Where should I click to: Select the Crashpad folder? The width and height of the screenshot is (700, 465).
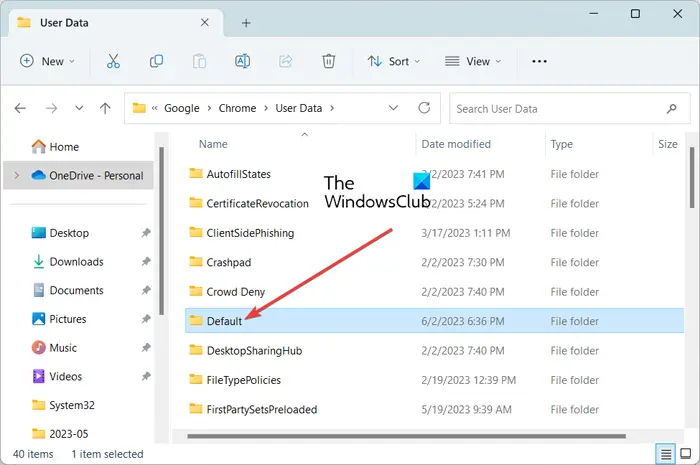[x=220, y=262]
